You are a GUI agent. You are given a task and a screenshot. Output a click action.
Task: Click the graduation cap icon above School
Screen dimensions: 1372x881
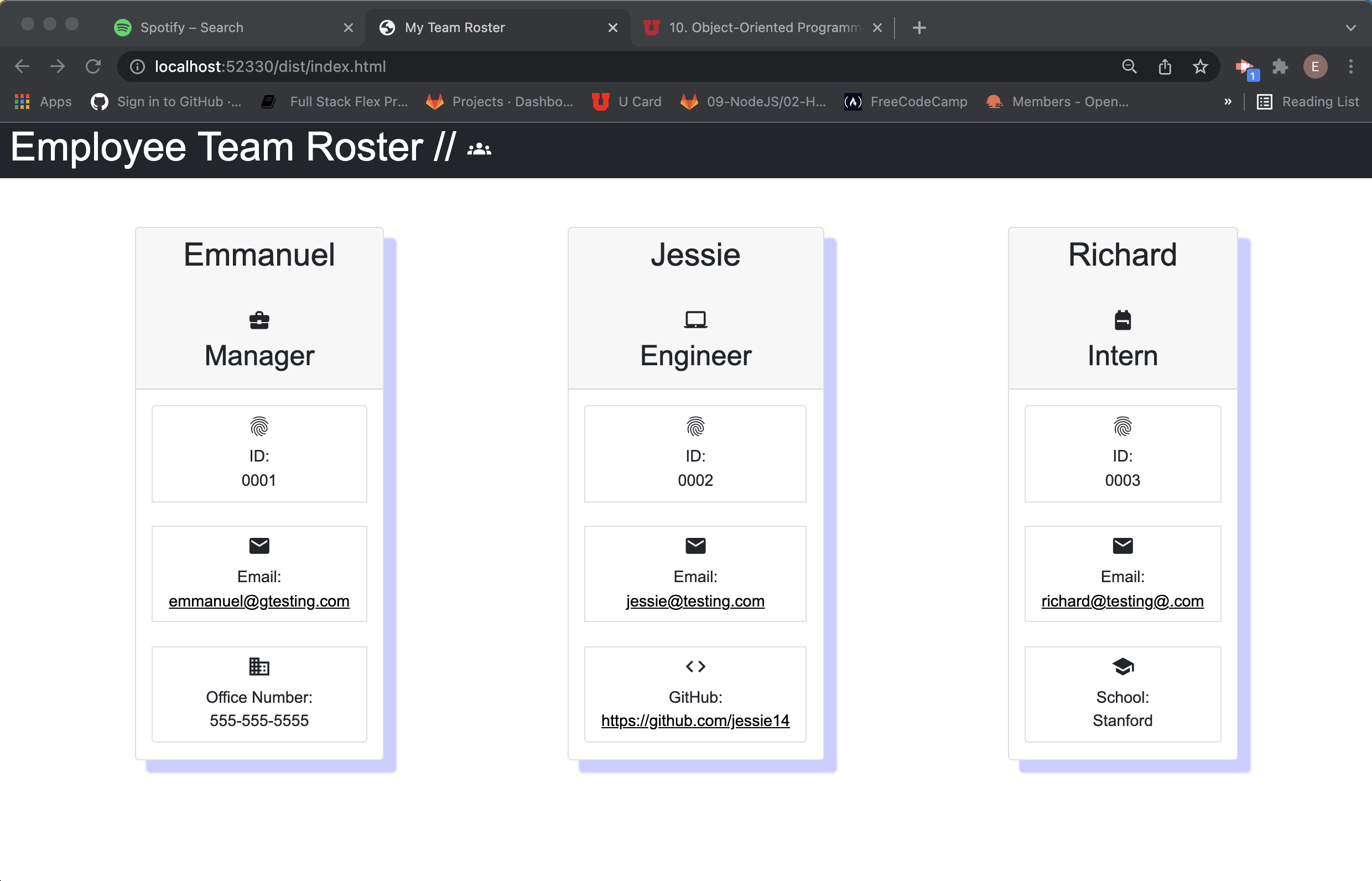[x=1122, y=666]
